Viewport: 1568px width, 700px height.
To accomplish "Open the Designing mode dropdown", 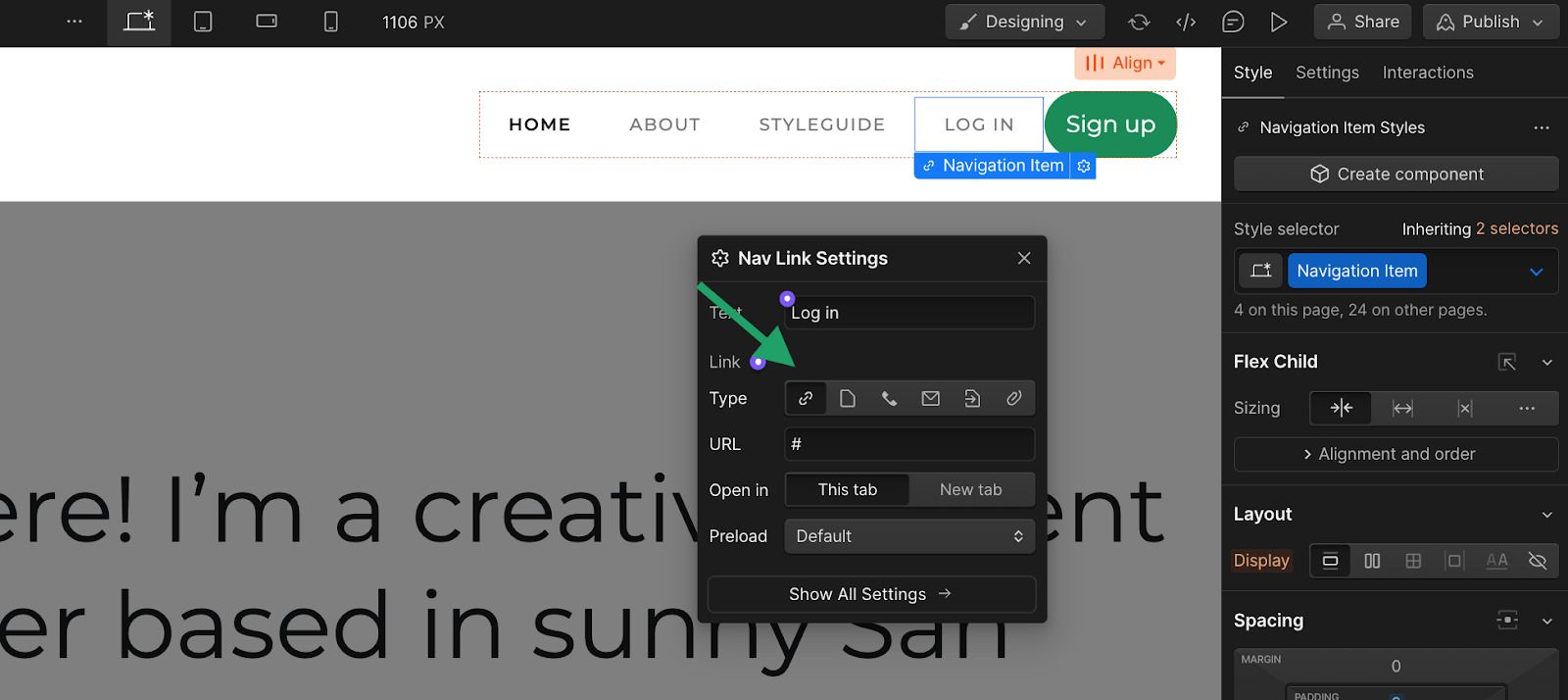I will [1024, 22].
